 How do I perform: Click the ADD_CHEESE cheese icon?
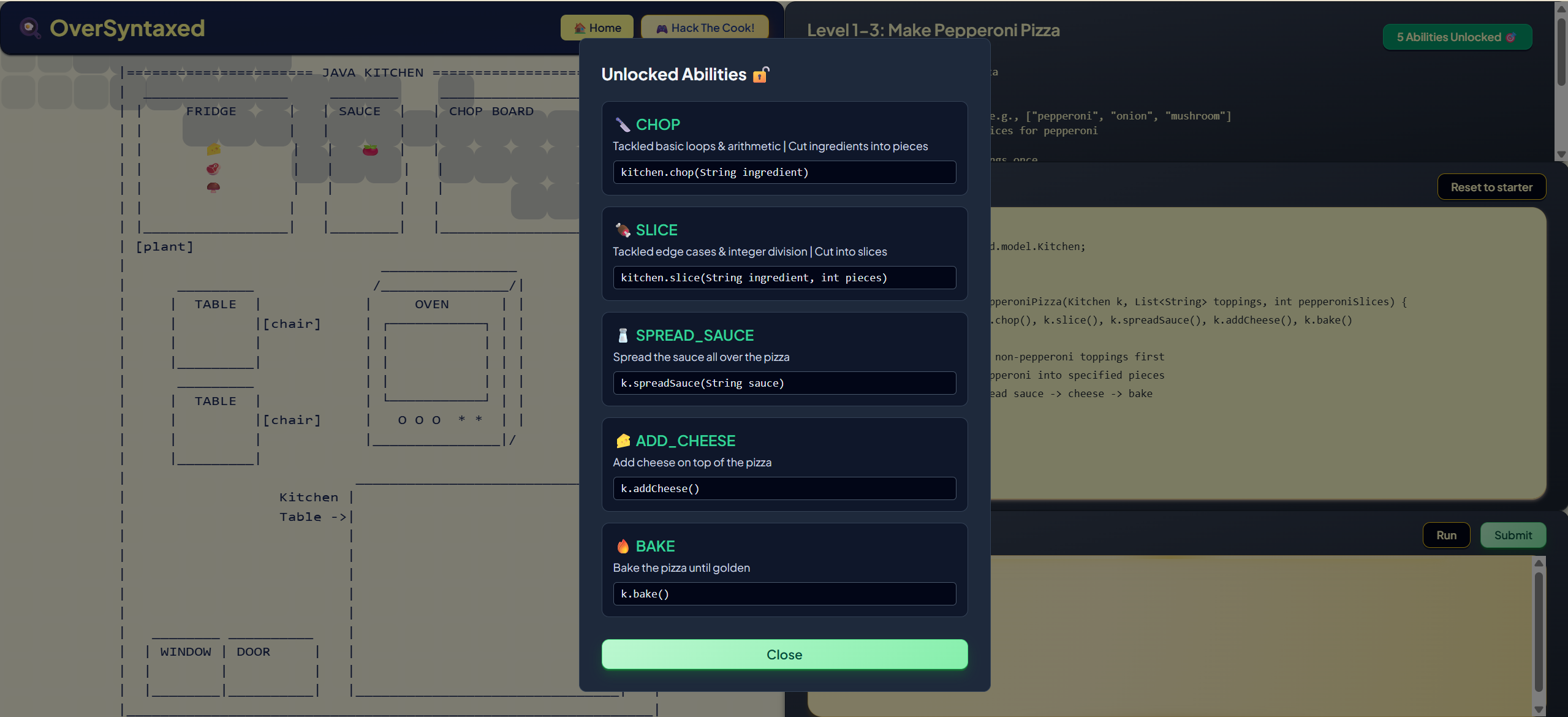(623, 441)
